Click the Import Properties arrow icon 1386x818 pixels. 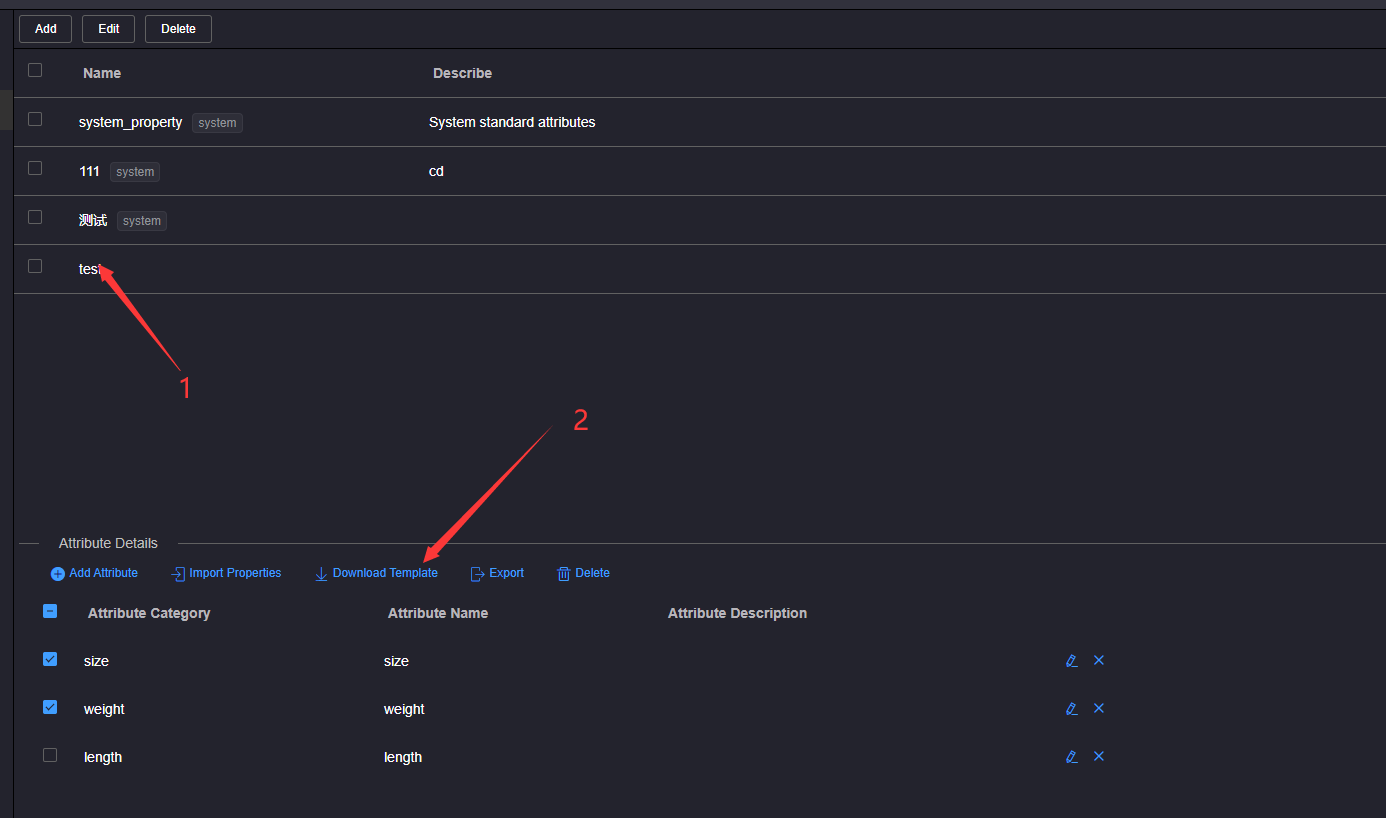pyautogui.click(x=178, y=574)
